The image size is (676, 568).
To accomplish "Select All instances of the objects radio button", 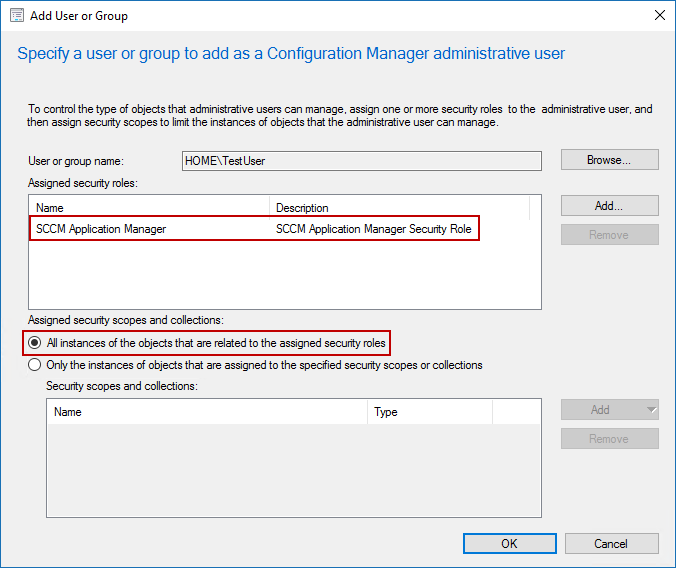I will pos(34,343).
